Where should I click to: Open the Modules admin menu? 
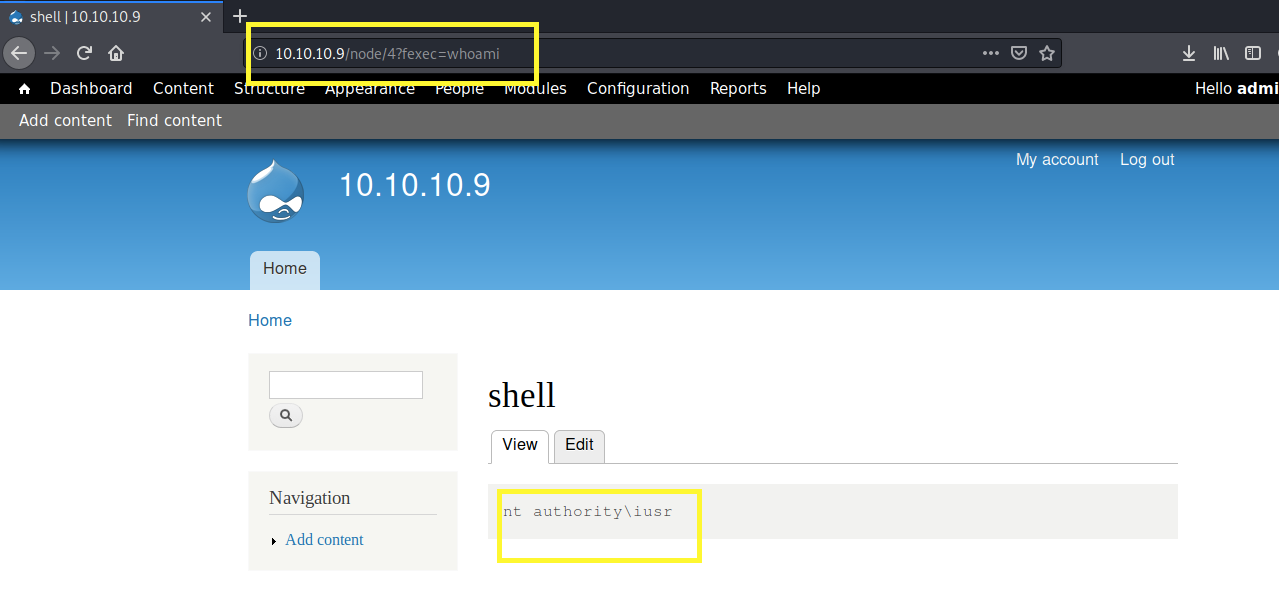(535, 89)
